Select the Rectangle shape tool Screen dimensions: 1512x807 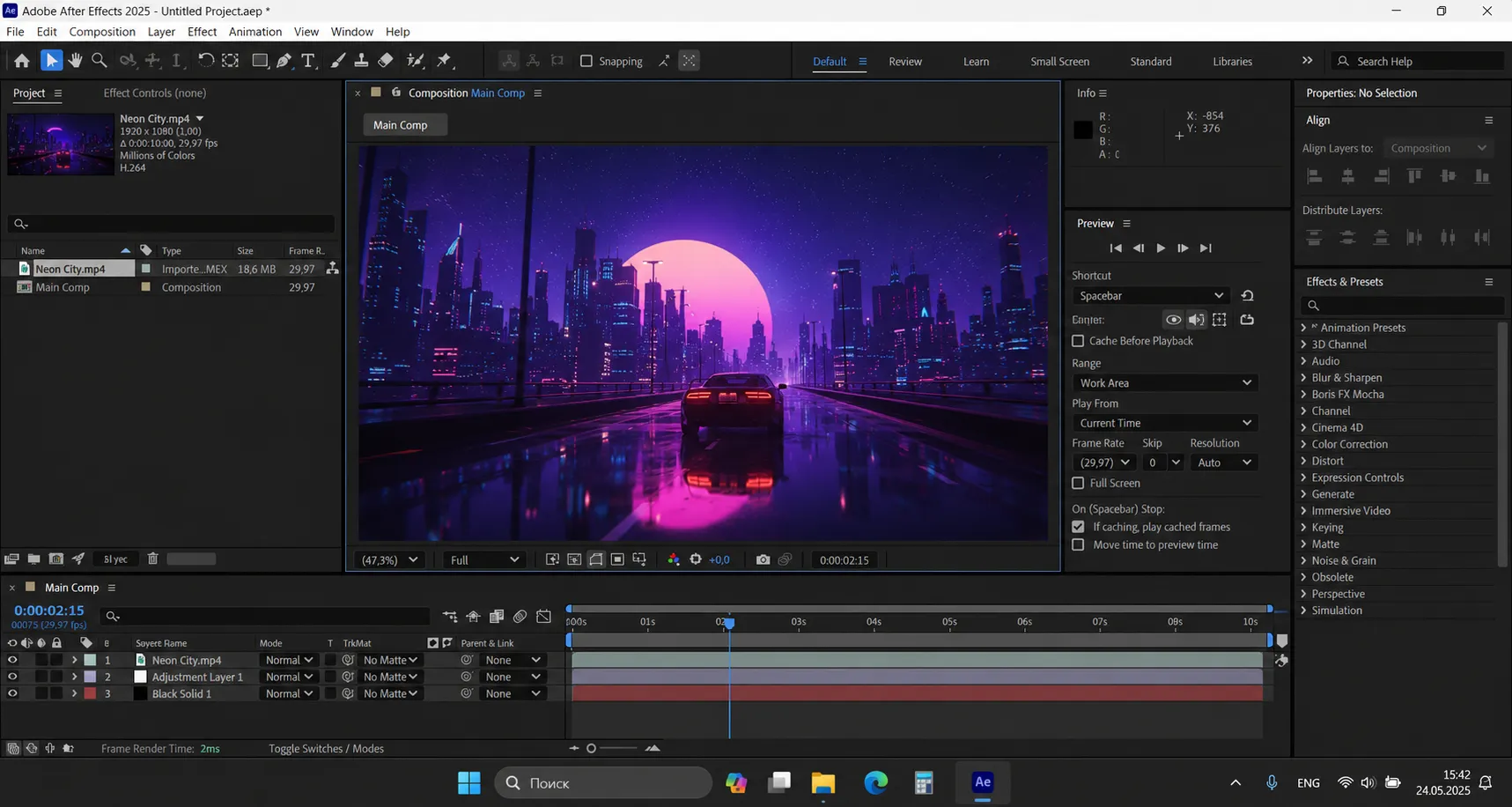(x=259, y=61)
